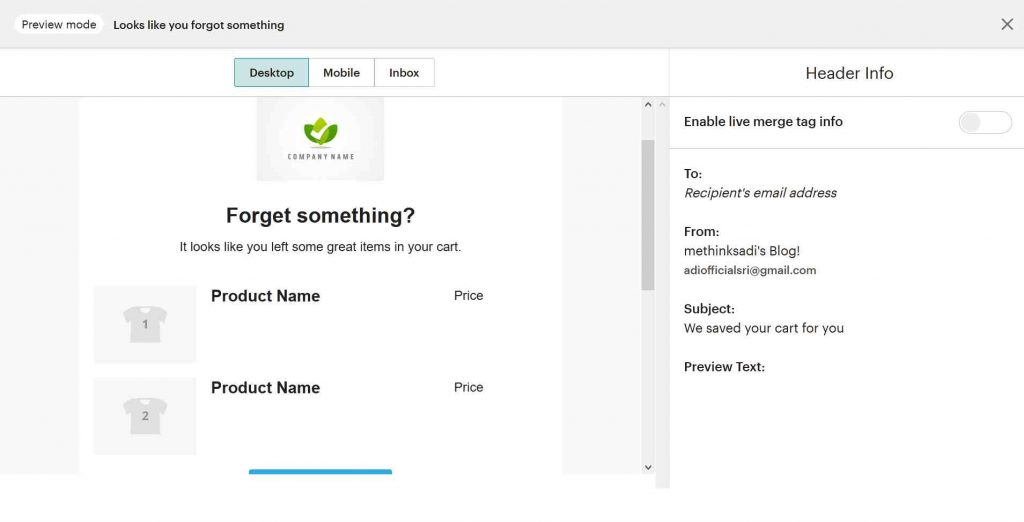Click the 'Forget something?' heading
The image size is (1024, 522).
pyautogui.click(x=320, y=216)
